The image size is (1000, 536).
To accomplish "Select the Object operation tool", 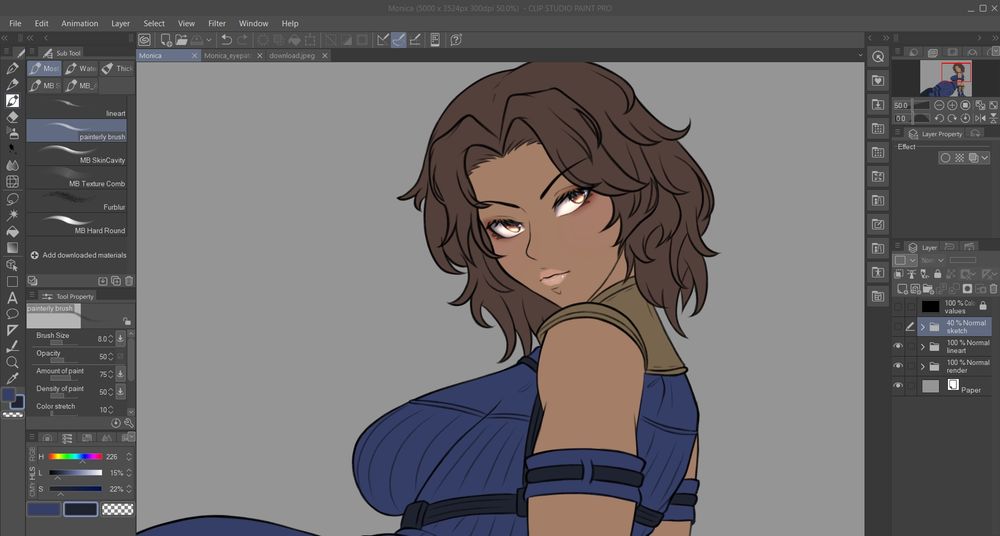I will click(12, 265).
